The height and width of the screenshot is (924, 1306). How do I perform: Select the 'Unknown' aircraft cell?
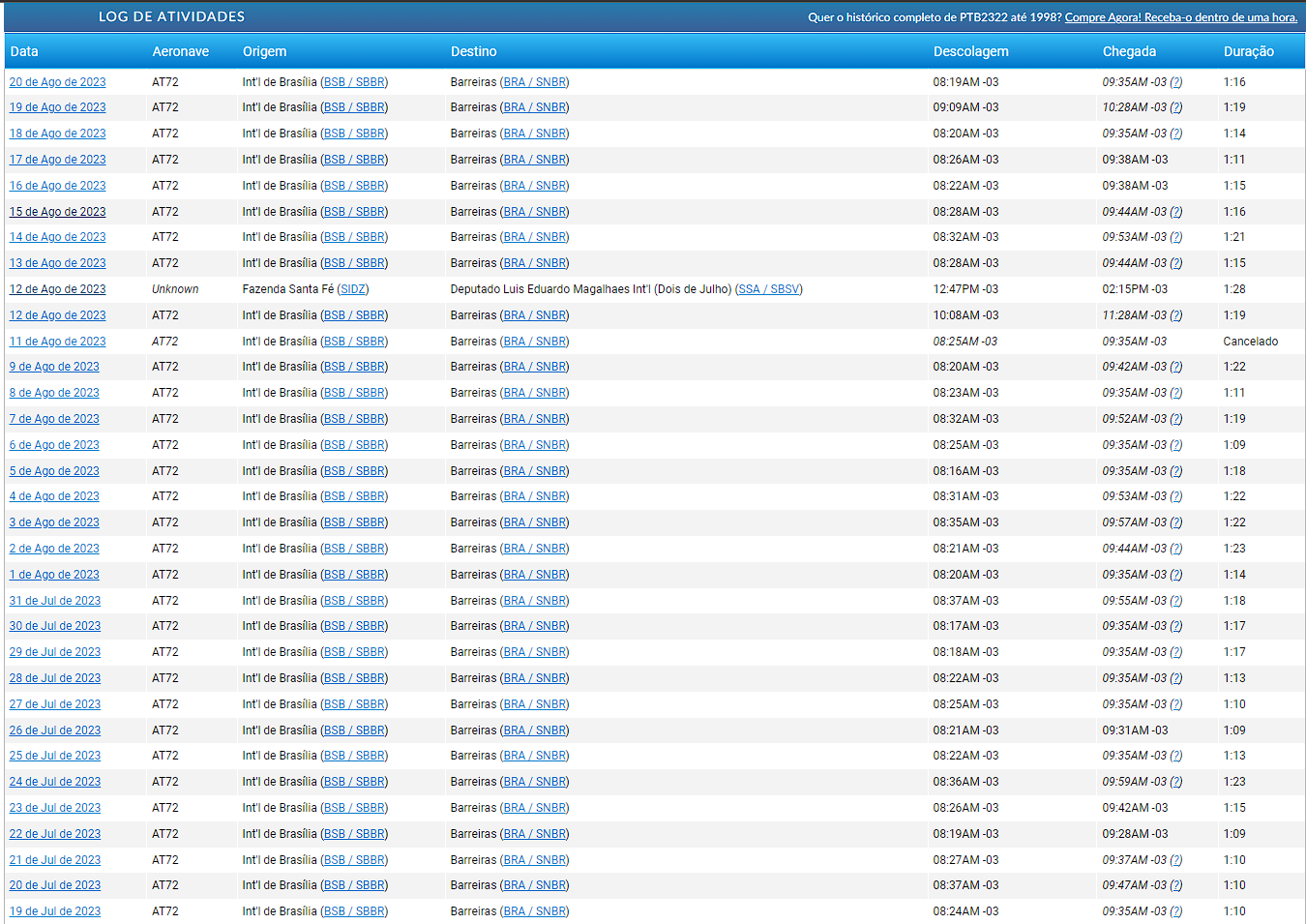coord(175,289)
